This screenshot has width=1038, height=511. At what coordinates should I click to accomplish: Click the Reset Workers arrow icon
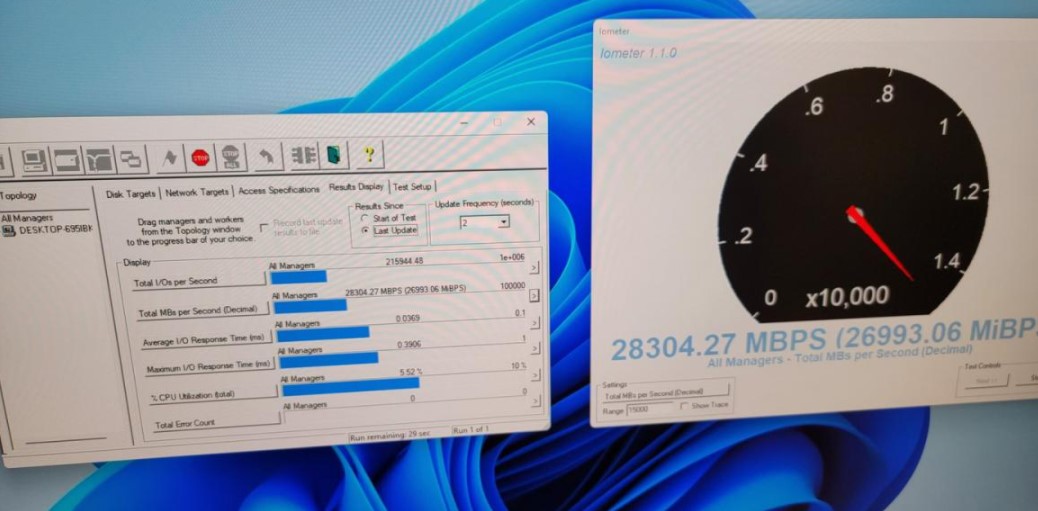267,156
